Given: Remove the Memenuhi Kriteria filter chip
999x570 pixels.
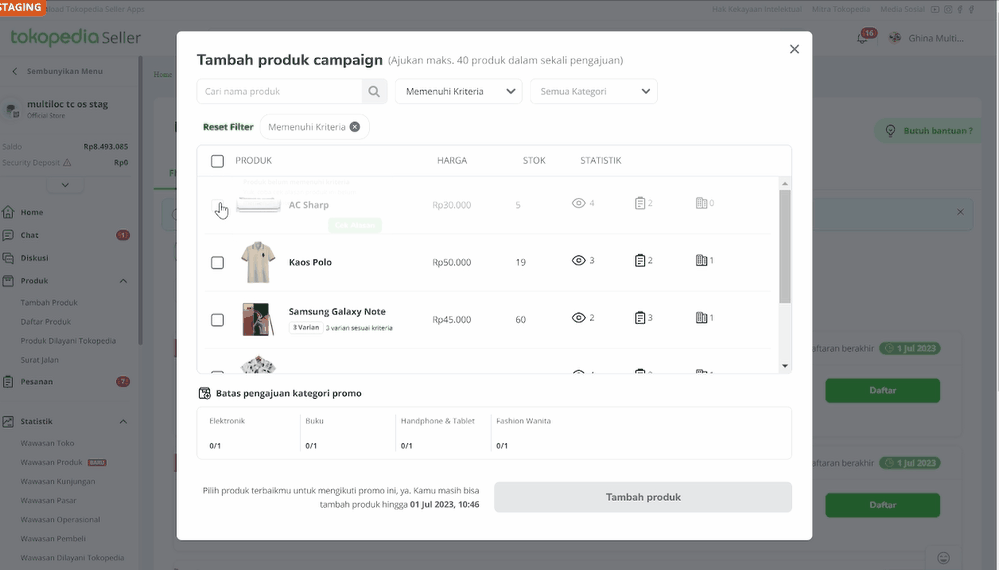Looking at the screenshot, I should pyautogui.click(x=355, y=127).
